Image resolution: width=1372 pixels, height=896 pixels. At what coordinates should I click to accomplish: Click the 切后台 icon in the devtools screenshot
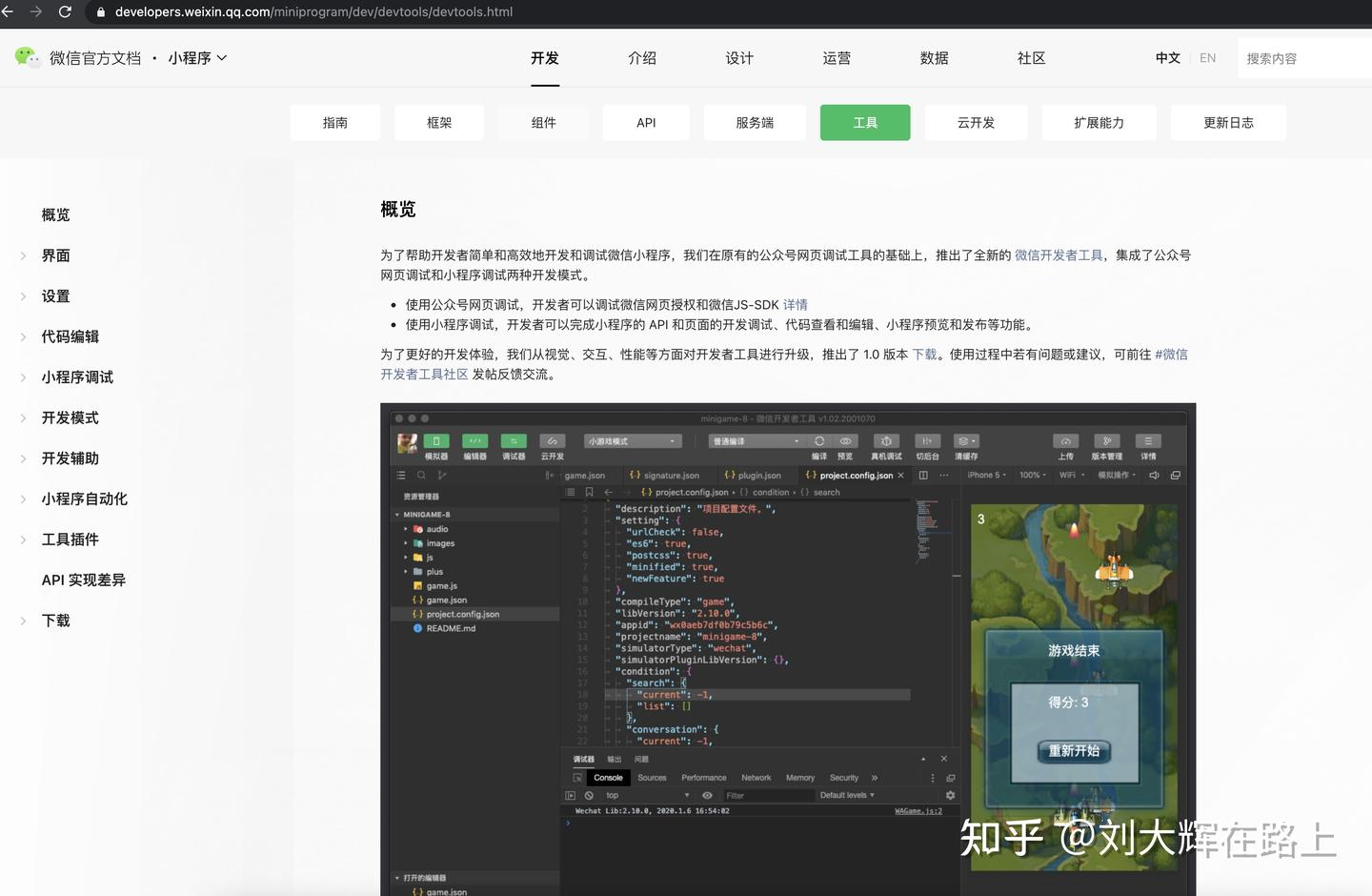tap(927, 441)
